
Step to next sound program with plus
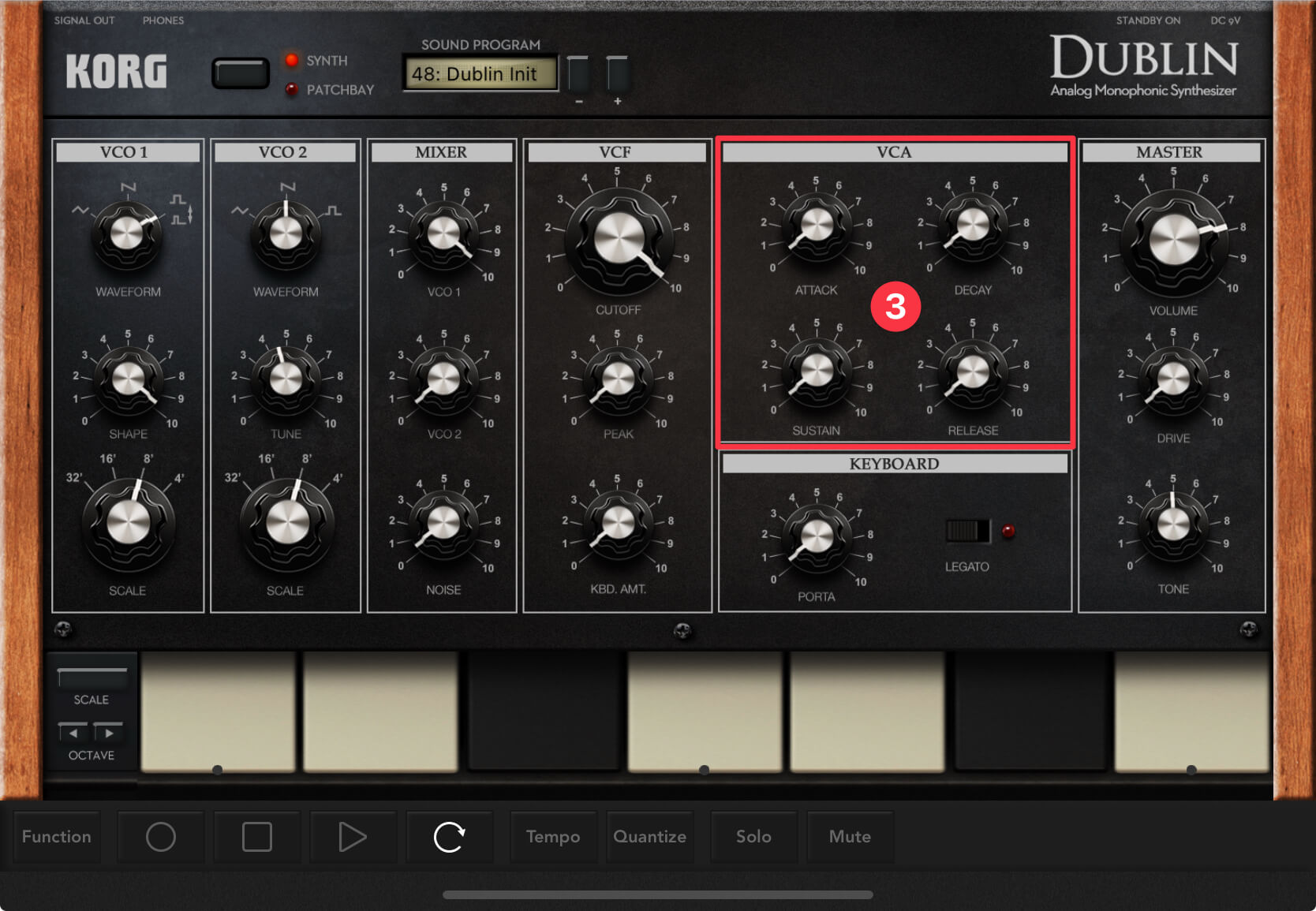(x=617, y=76)
